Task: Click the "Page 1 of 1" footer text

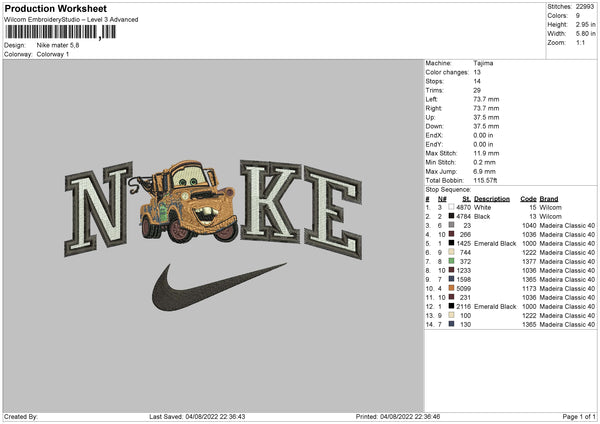Action: [x=579, y=416]
